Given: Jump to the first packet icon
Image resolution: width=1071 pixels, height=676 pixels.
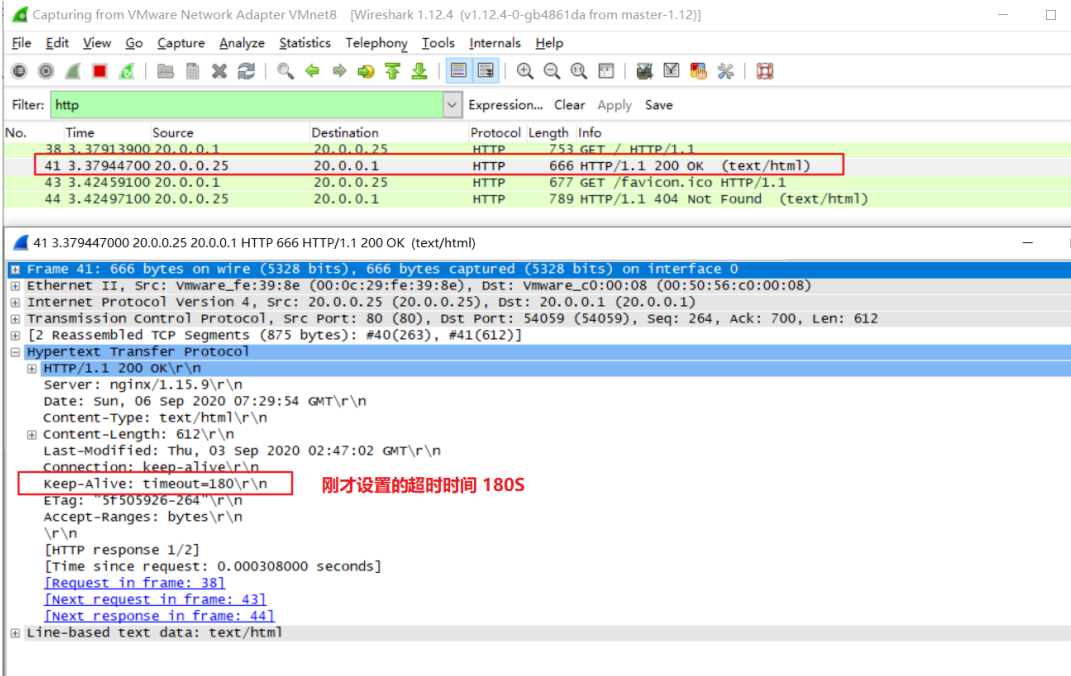Looking at the screenshot, I should (393, 71).
